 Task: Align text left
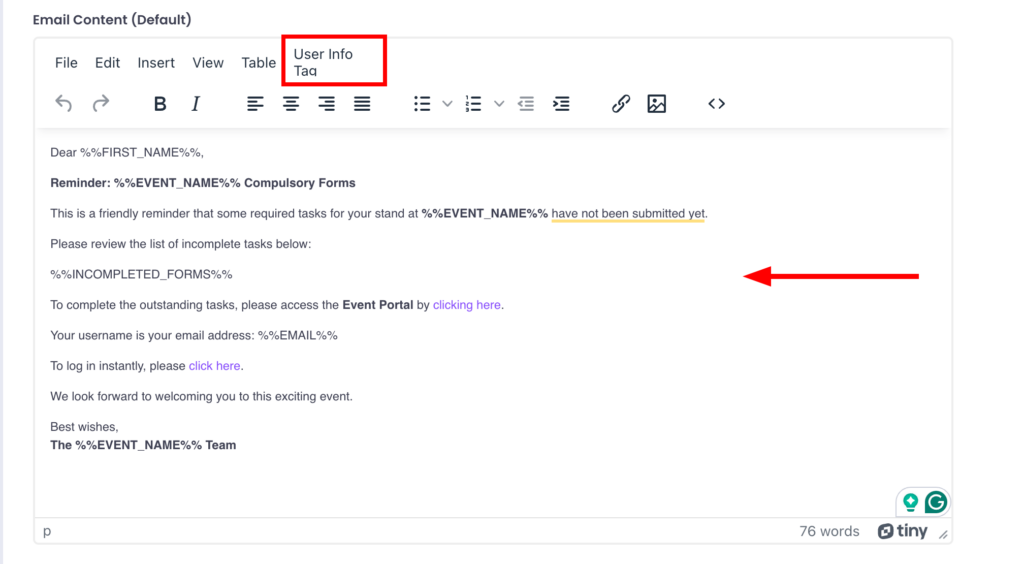[256, 104]
